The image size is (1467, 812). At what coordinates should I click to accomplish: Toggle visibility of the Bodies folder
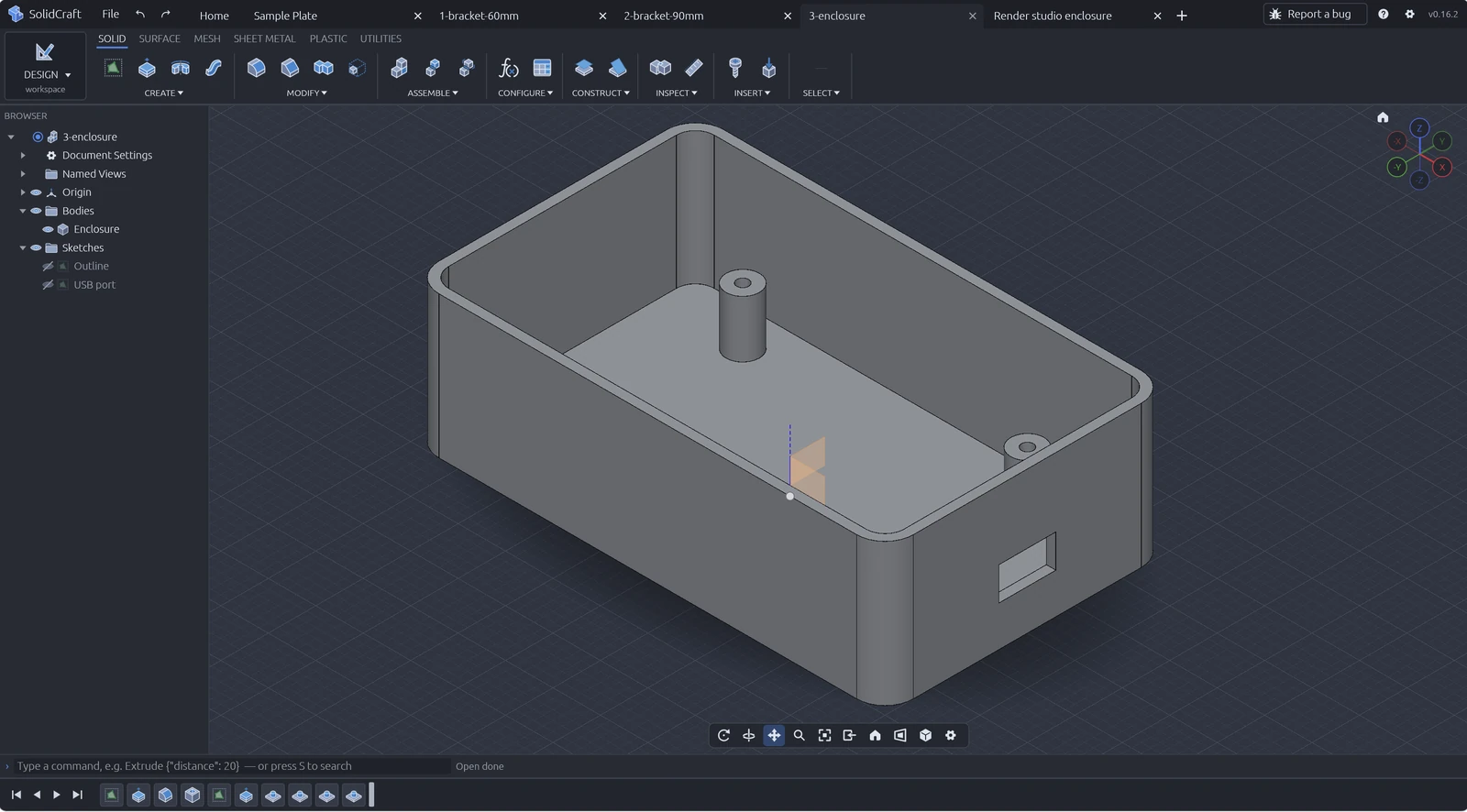(x=36, y=211)
